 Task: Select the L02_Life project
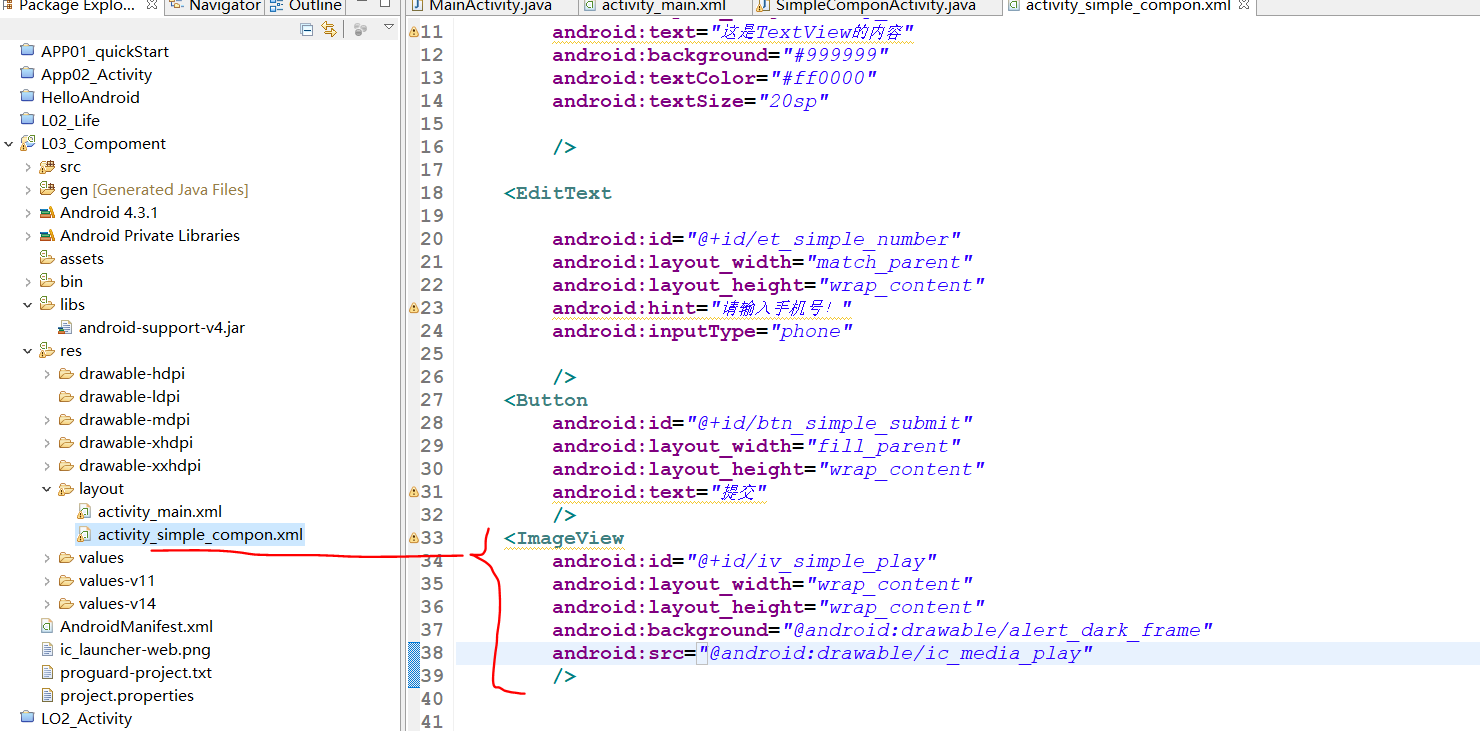click(x=70, y=120)
